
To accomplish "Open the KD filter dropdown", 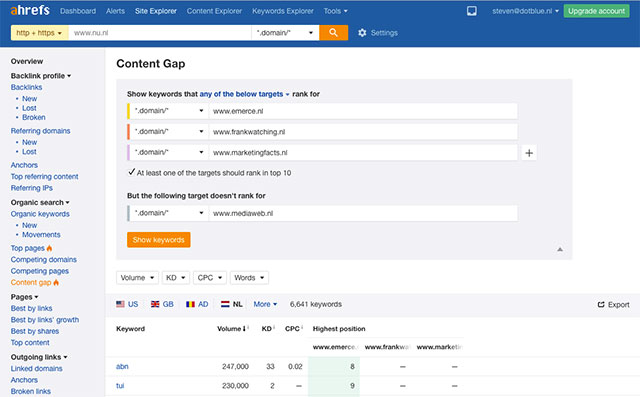I will 176,278.
